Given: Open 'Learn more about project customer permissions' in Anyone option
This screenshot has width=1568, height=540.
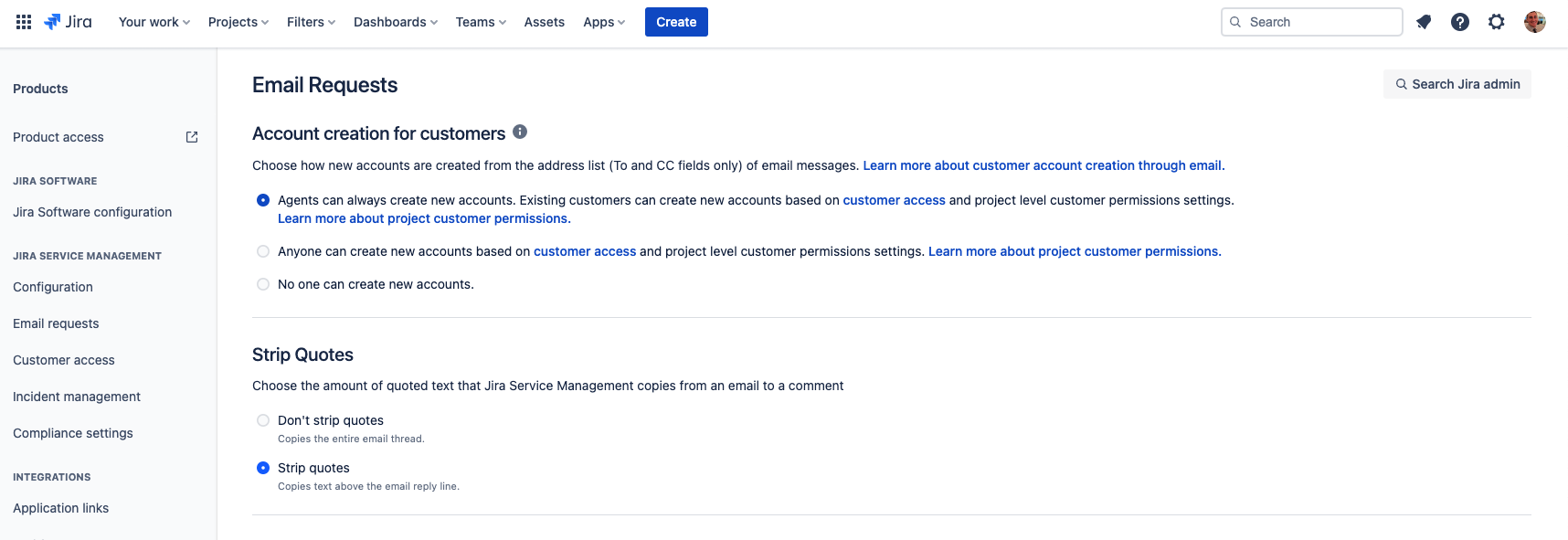Looking at the screenshot, I should (1075, 251).
